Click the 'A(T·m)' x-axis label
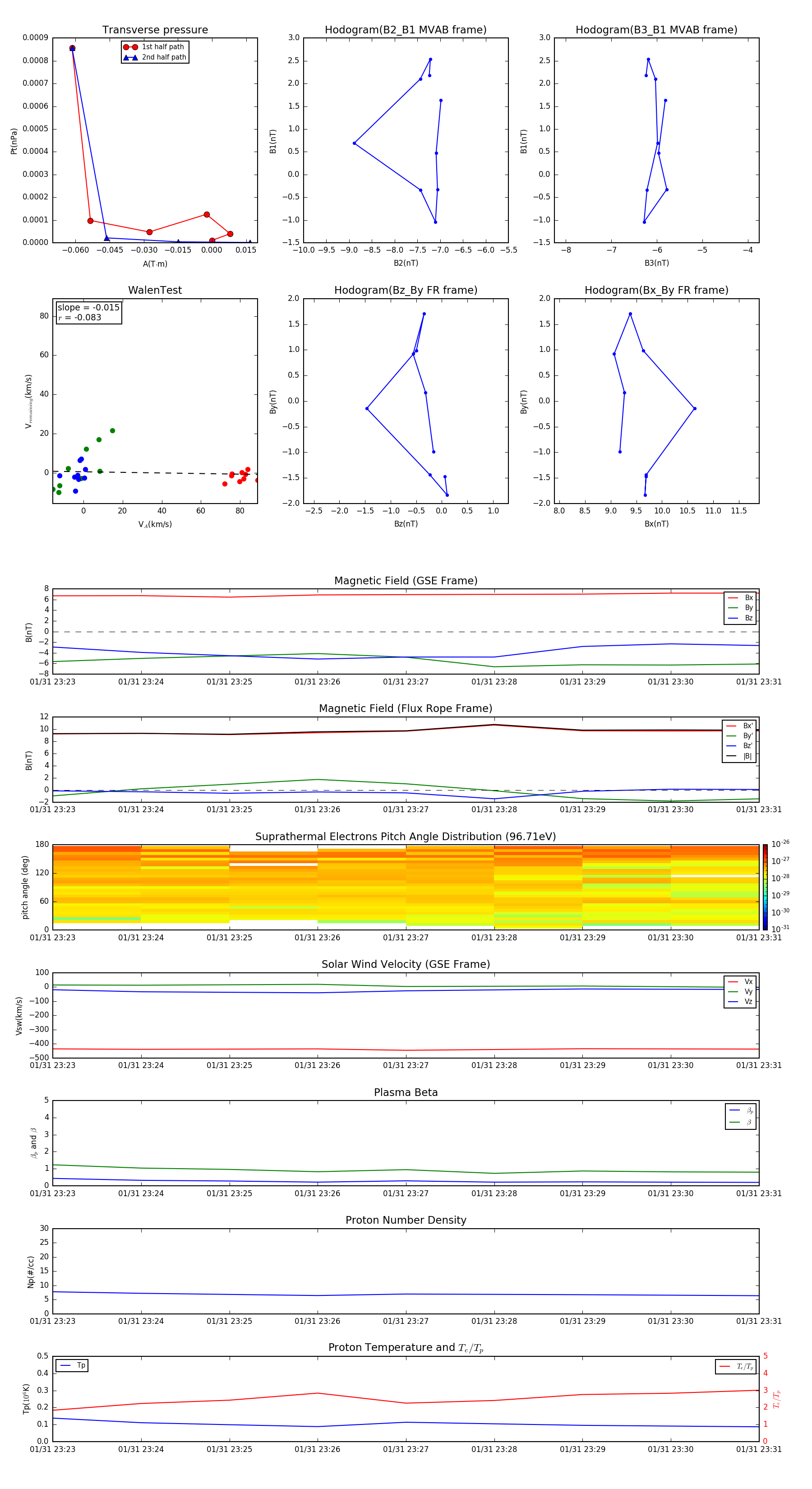The height and width of the screenshot is (1489, 812). pyautogui.click(x=155, y=264)
